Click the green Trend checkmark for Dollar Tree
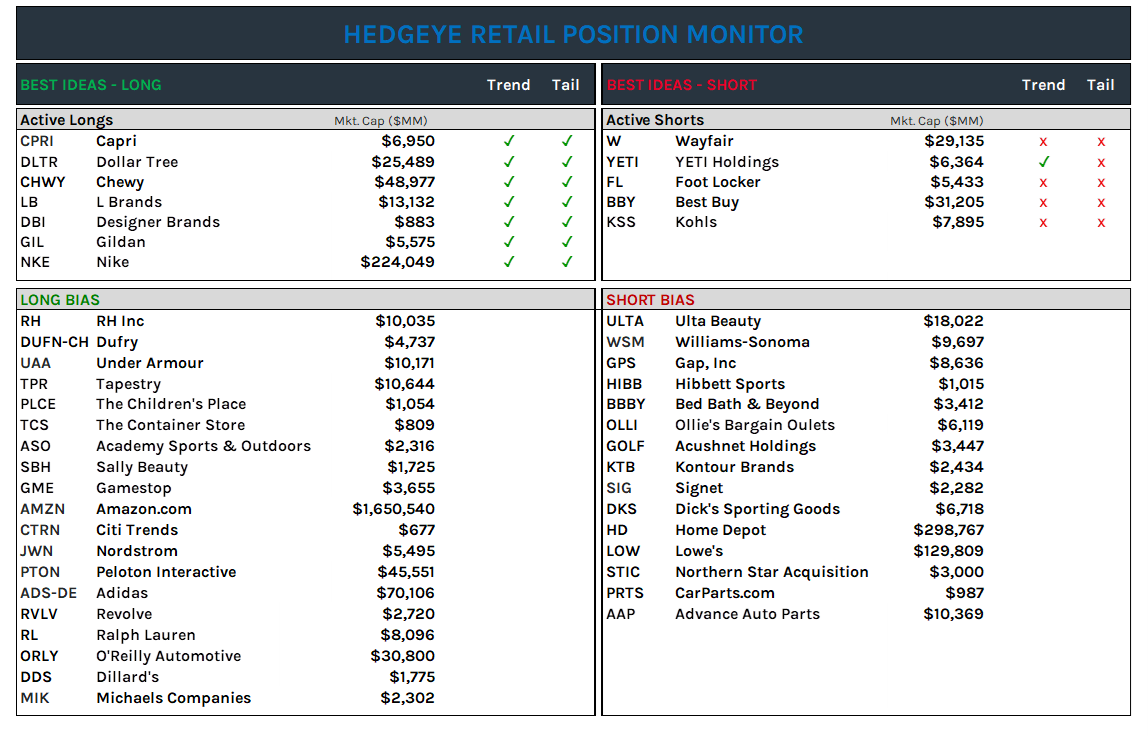This screenshot has width=1148, height=737. tap(509, 161)
